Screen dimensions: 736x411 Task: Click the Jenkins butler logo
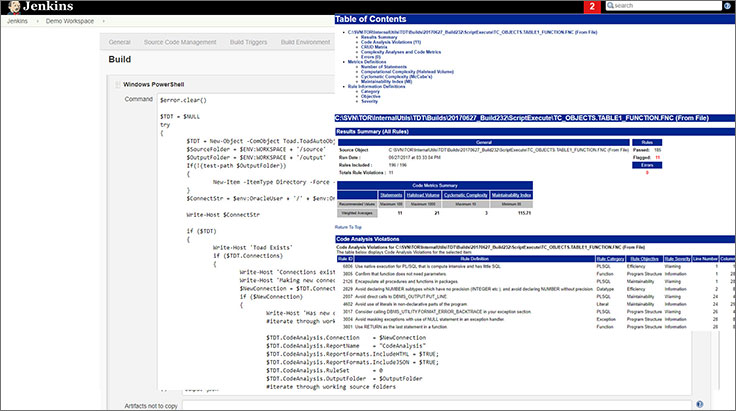tap(14, 7)
